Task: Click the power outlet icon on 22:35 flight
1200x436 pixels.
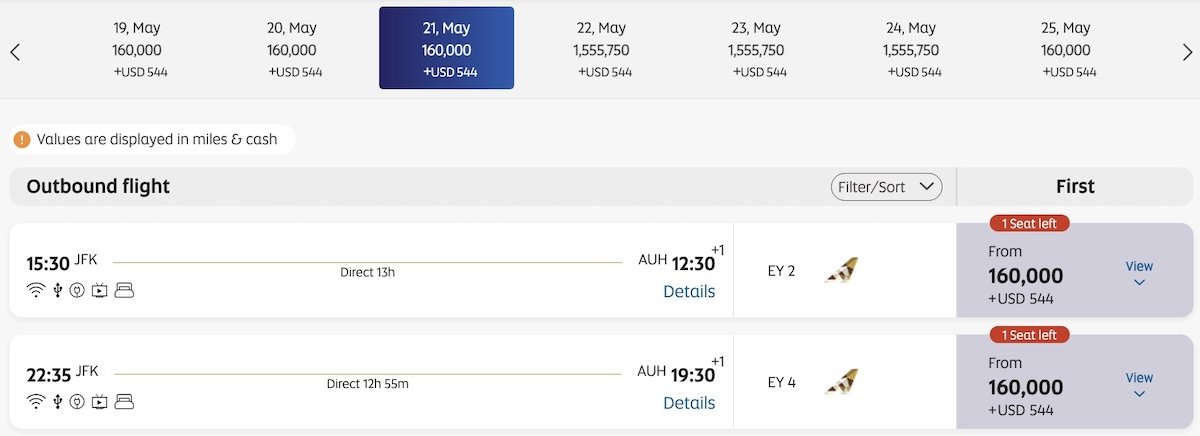Action: (x=77, y=402)
